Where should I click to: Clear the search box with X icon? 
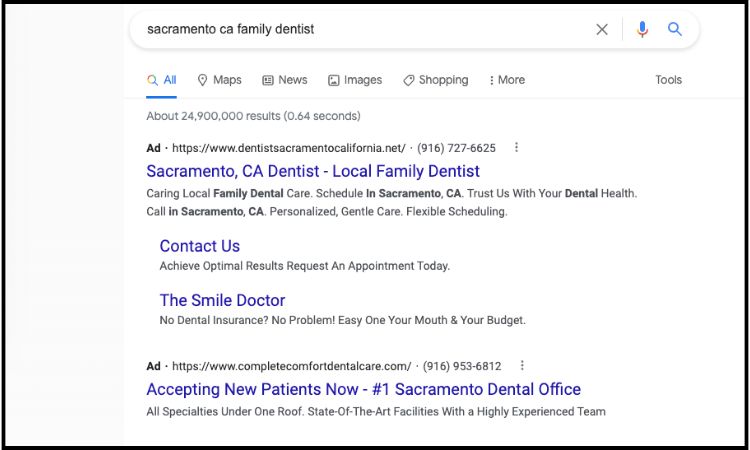click(602, 30)
